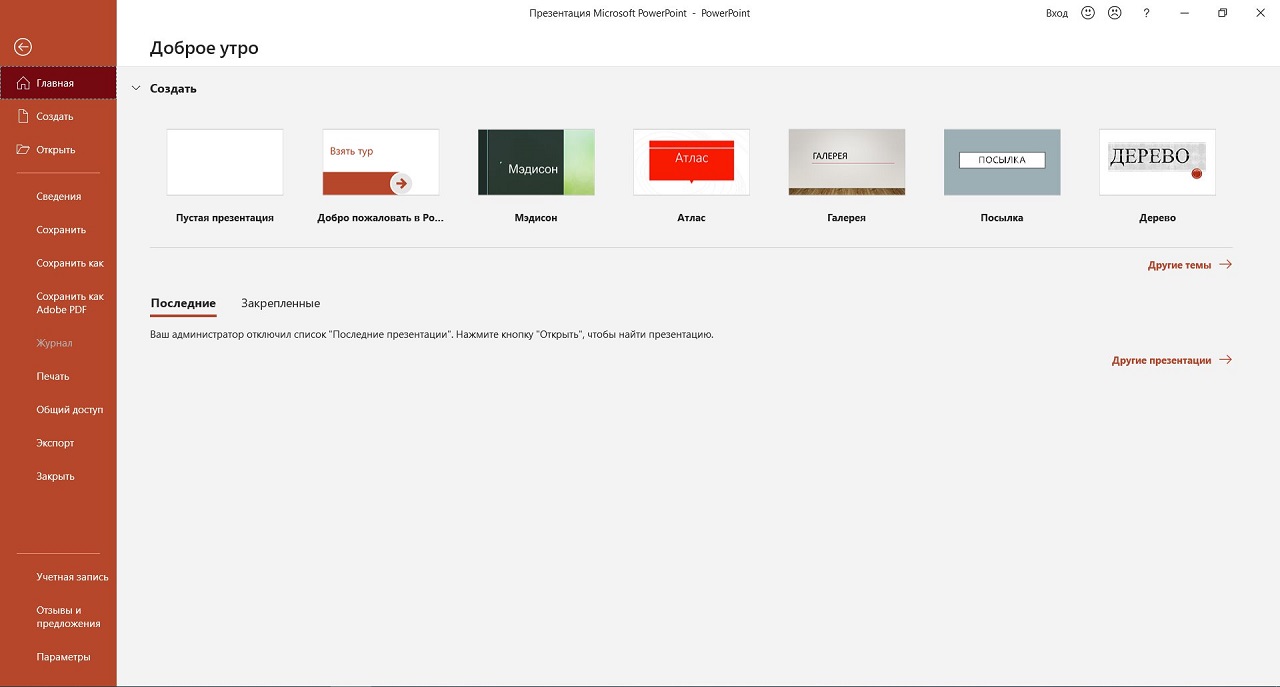This screenshot has height=687, width=1280.
Task: Click Вход to sign in
Action: (1056, 13)
